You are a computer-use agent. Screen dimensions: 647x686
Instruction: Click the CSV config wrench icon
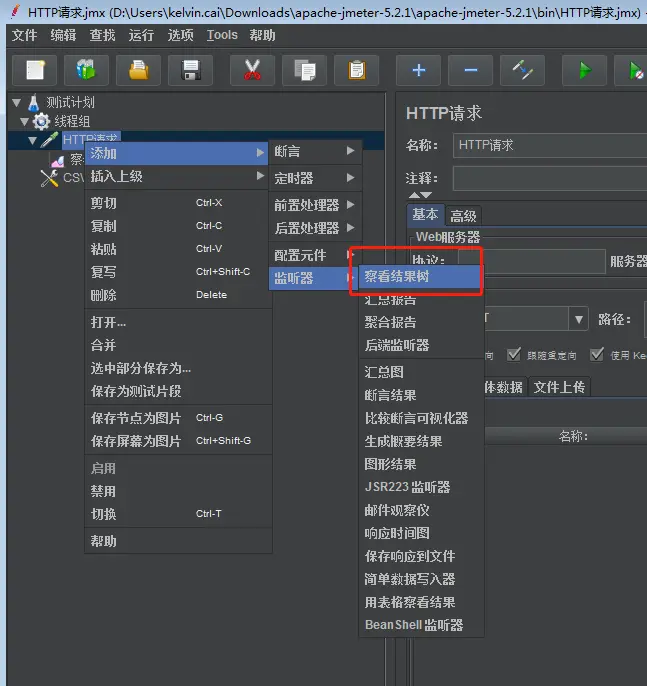pos(49,178)
